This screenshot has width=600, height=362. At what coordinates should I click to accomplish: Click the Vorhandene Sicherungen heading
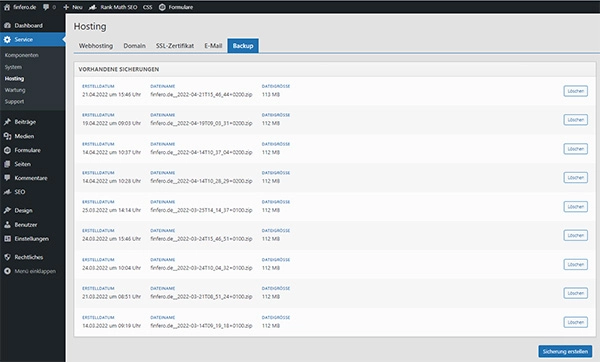click(x=119, y=69)
